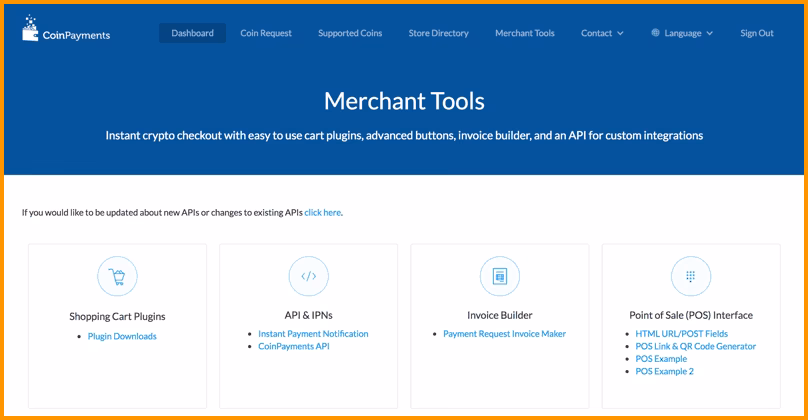The width and height of the screenshot is (808, 420).
Task: Open the Store Directory menu item
Action: pos(438,33)
